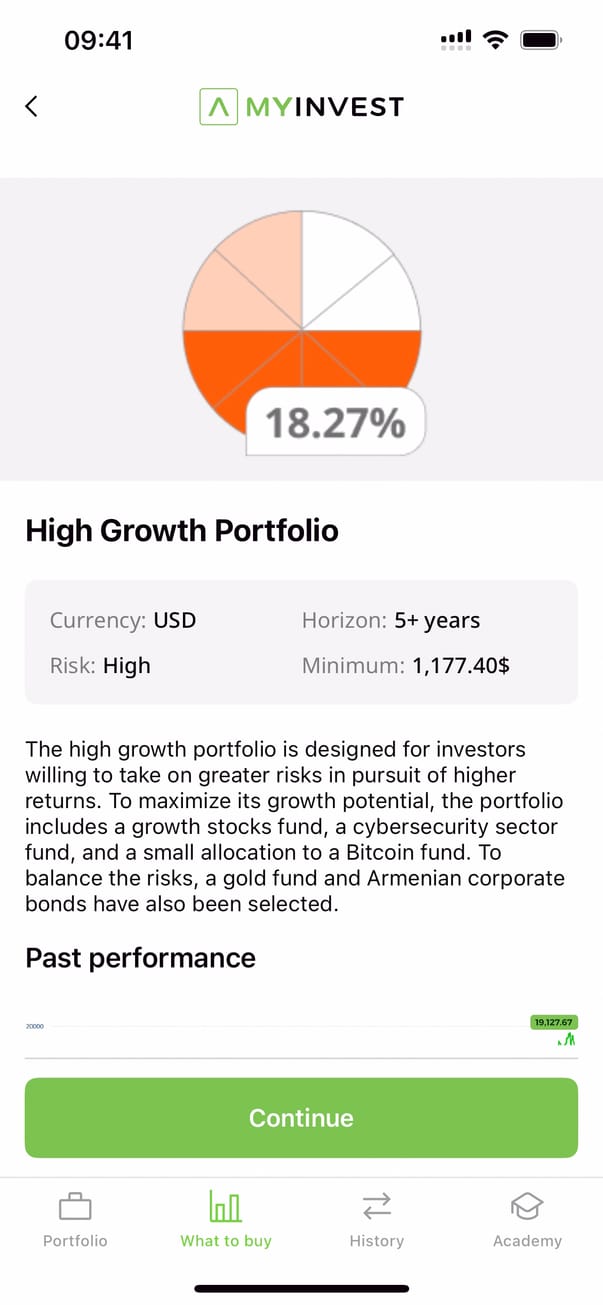Open the Portfolio tab
Viewport: 603px width, 1305px height.
pyautogui.click(x=75, y=1241)
